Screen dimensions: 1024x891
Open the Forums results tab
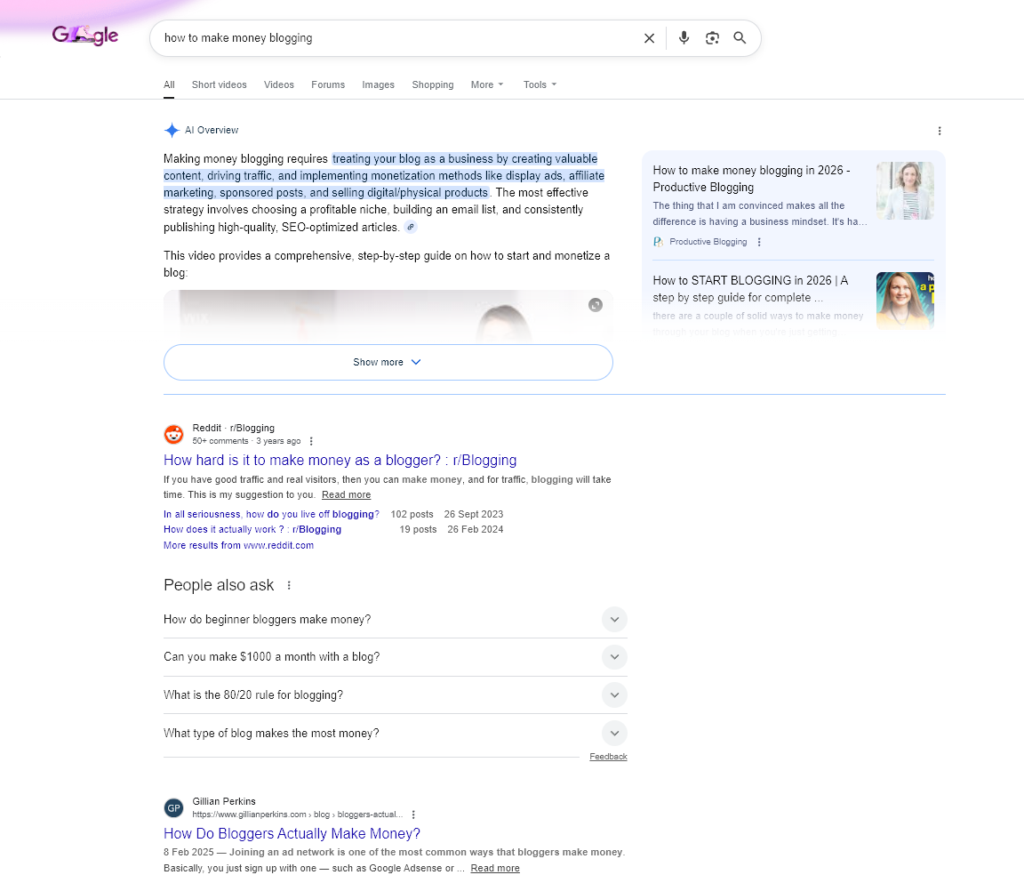(328, 84)
